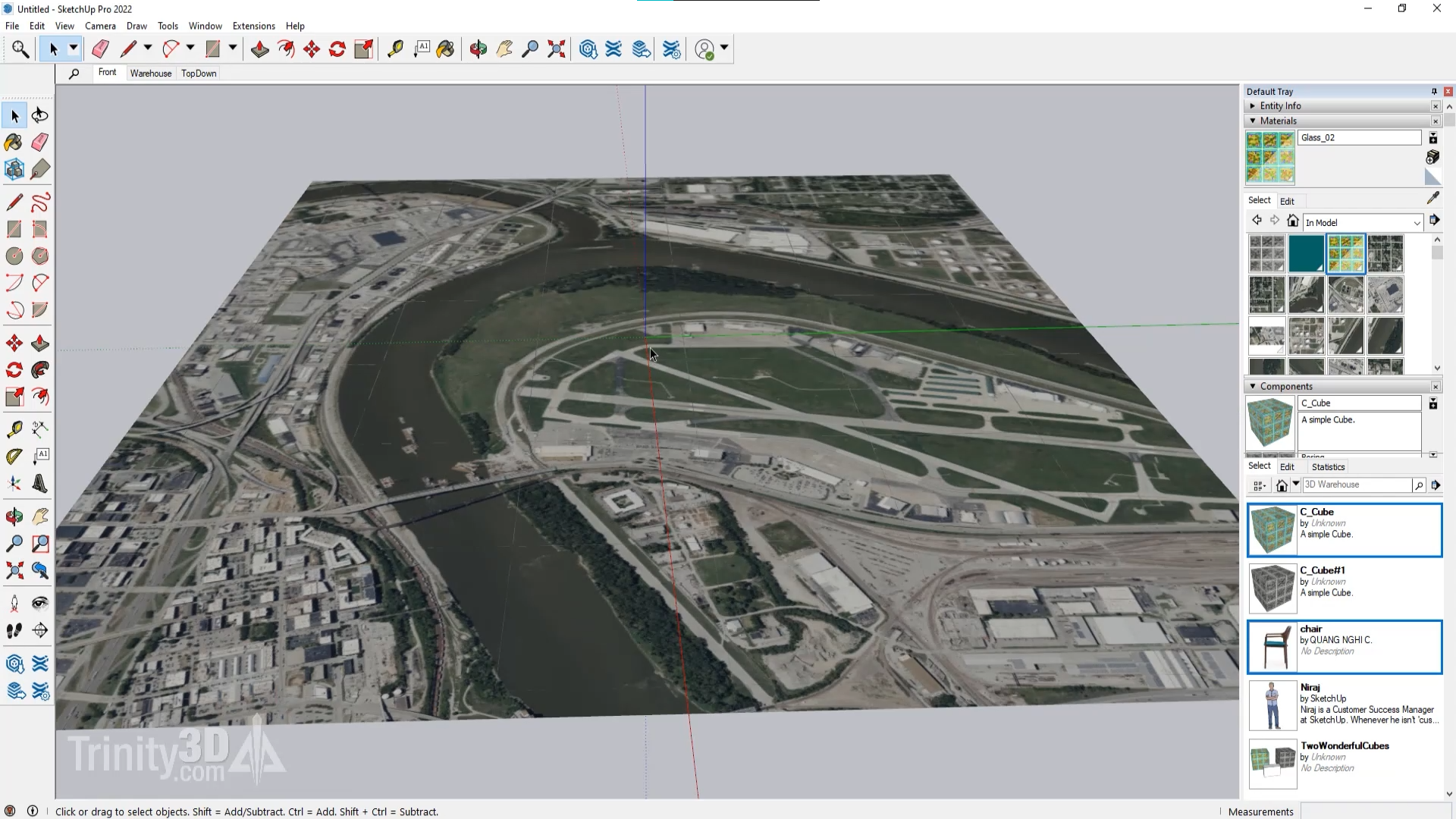Click the 3D Warehouse search field
The image size is (1456, 819).
click(x=1356, y=485)
